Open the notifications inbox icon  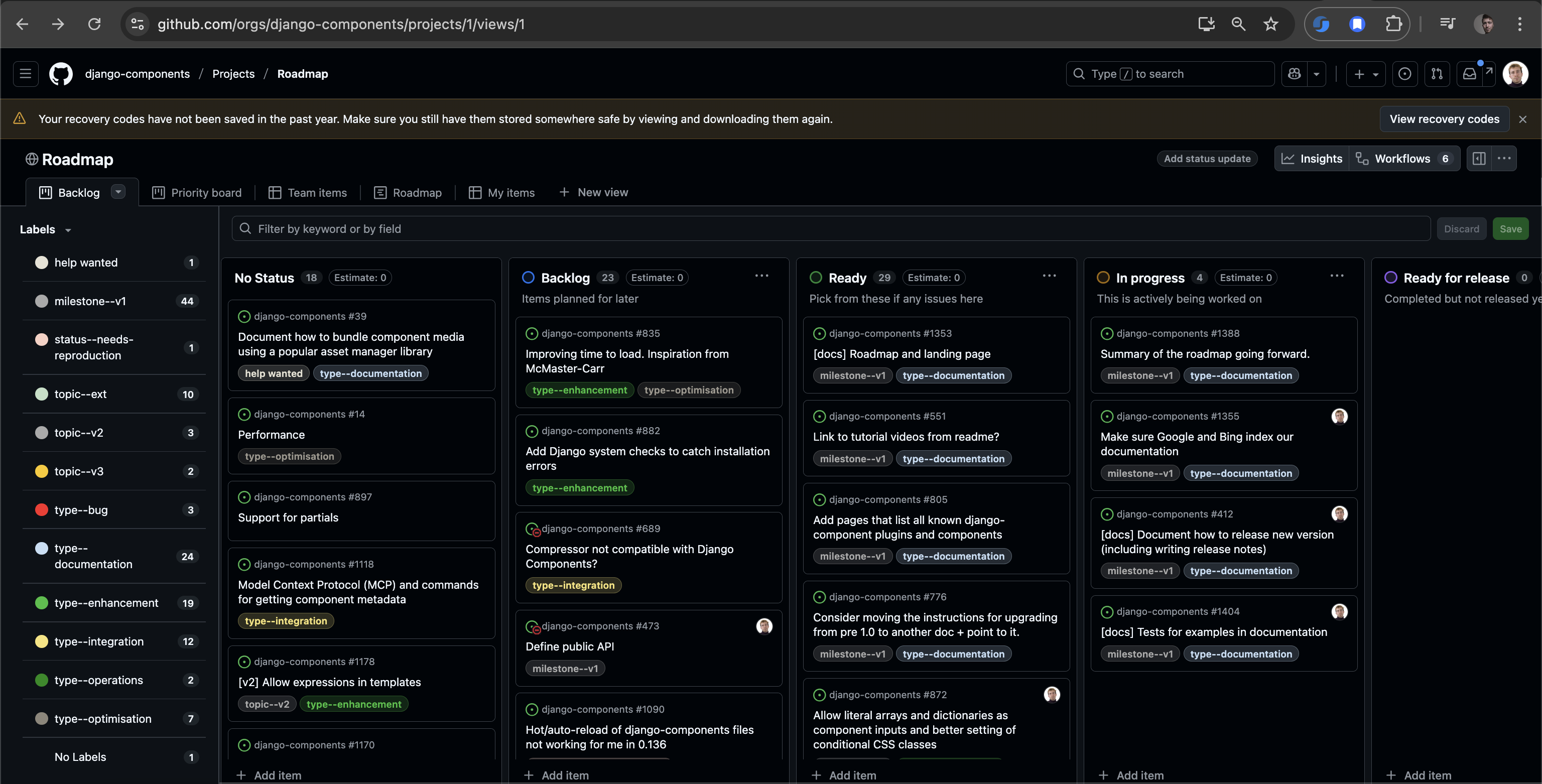(1470, 74)
